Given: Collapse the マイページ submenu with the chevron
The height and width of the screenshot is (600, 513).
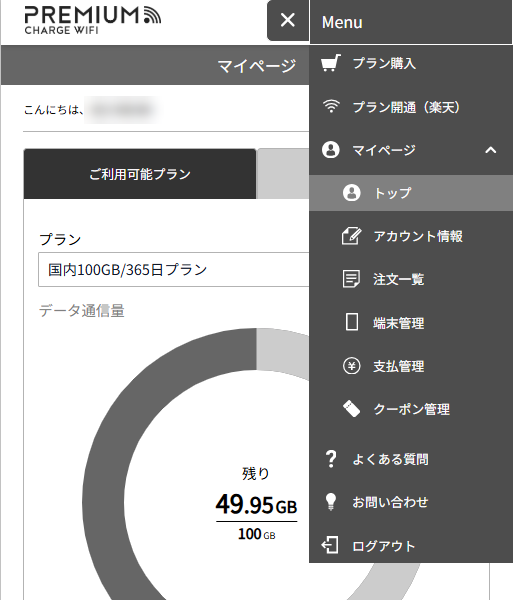Looking at the screenshot, I should pyautogui.click(x=491, y=150).
